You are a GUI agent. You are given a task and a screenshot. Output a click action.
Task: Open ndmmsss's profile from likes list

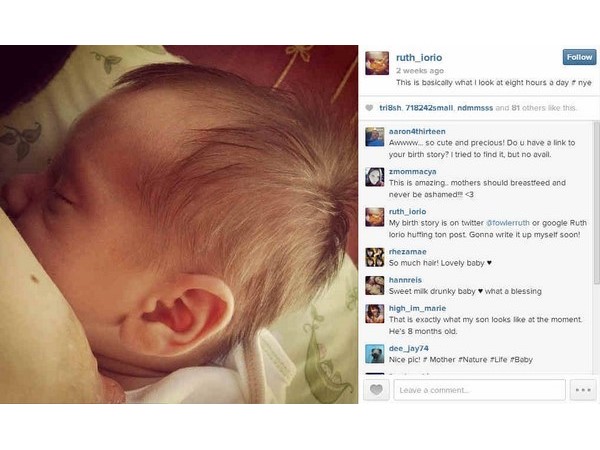[475, 108]
